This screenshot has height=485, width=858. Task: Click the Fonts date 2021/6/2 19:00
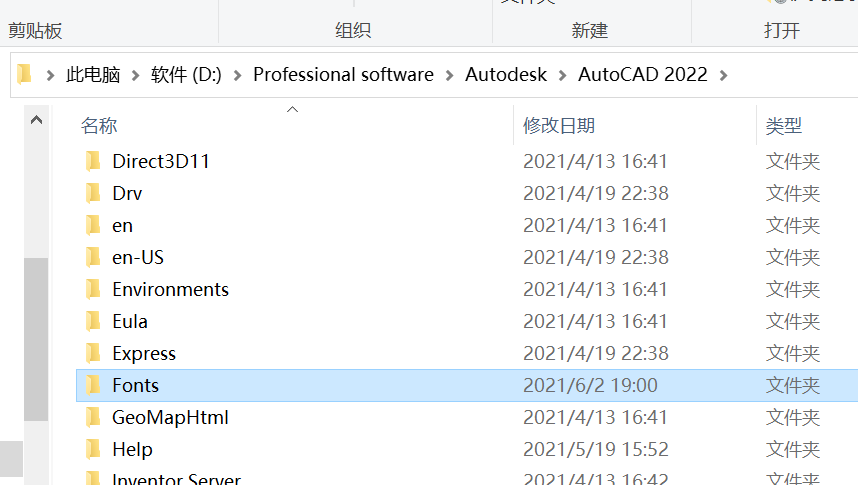tap(590, 385)
